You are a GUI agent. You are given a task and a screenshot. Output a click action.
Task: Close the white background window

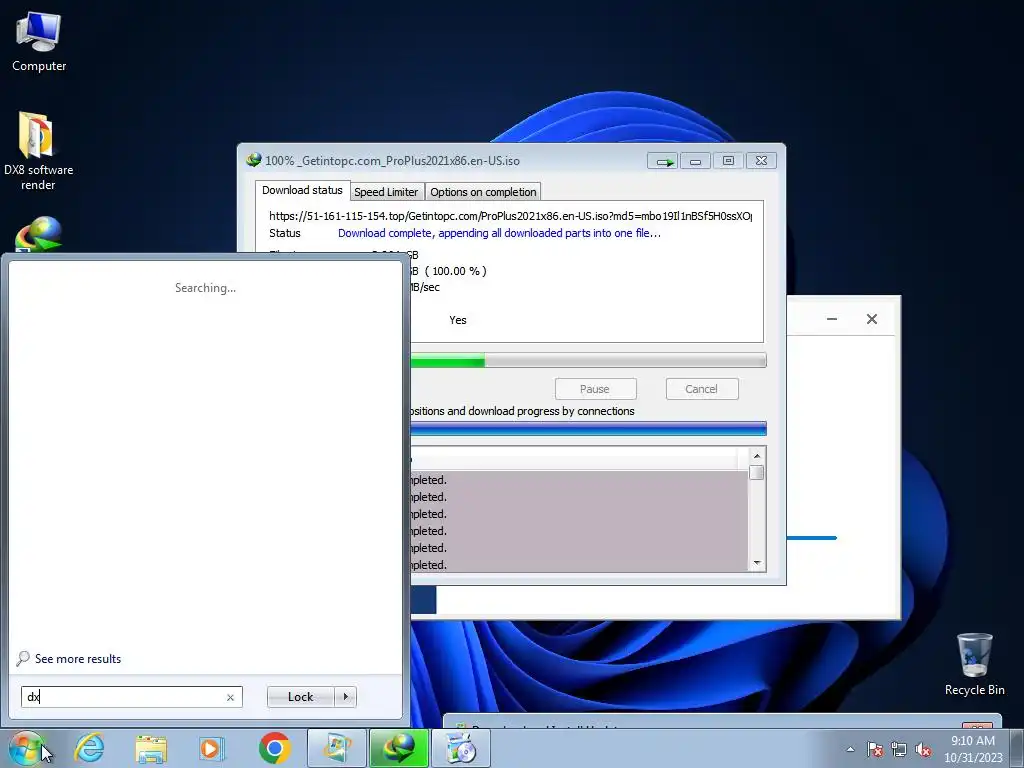(872, 319)
